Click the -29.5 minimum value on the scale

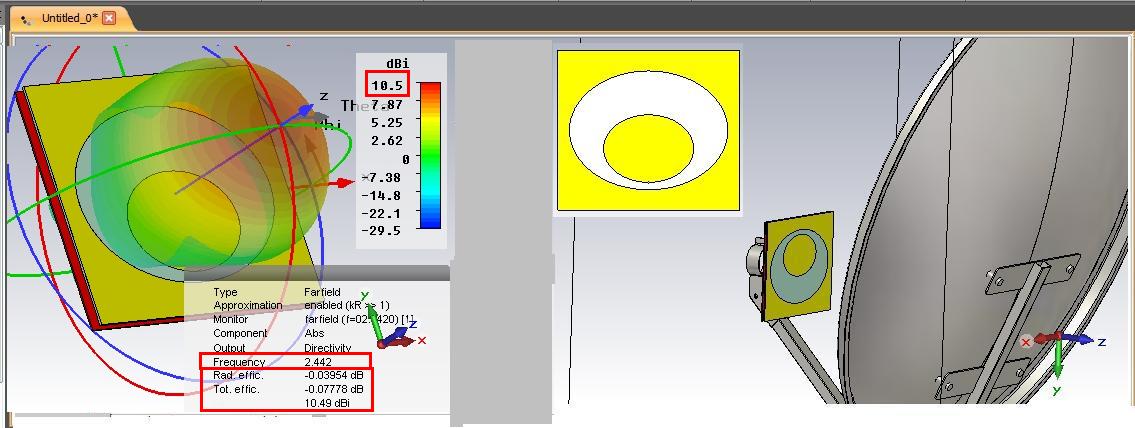385,231
